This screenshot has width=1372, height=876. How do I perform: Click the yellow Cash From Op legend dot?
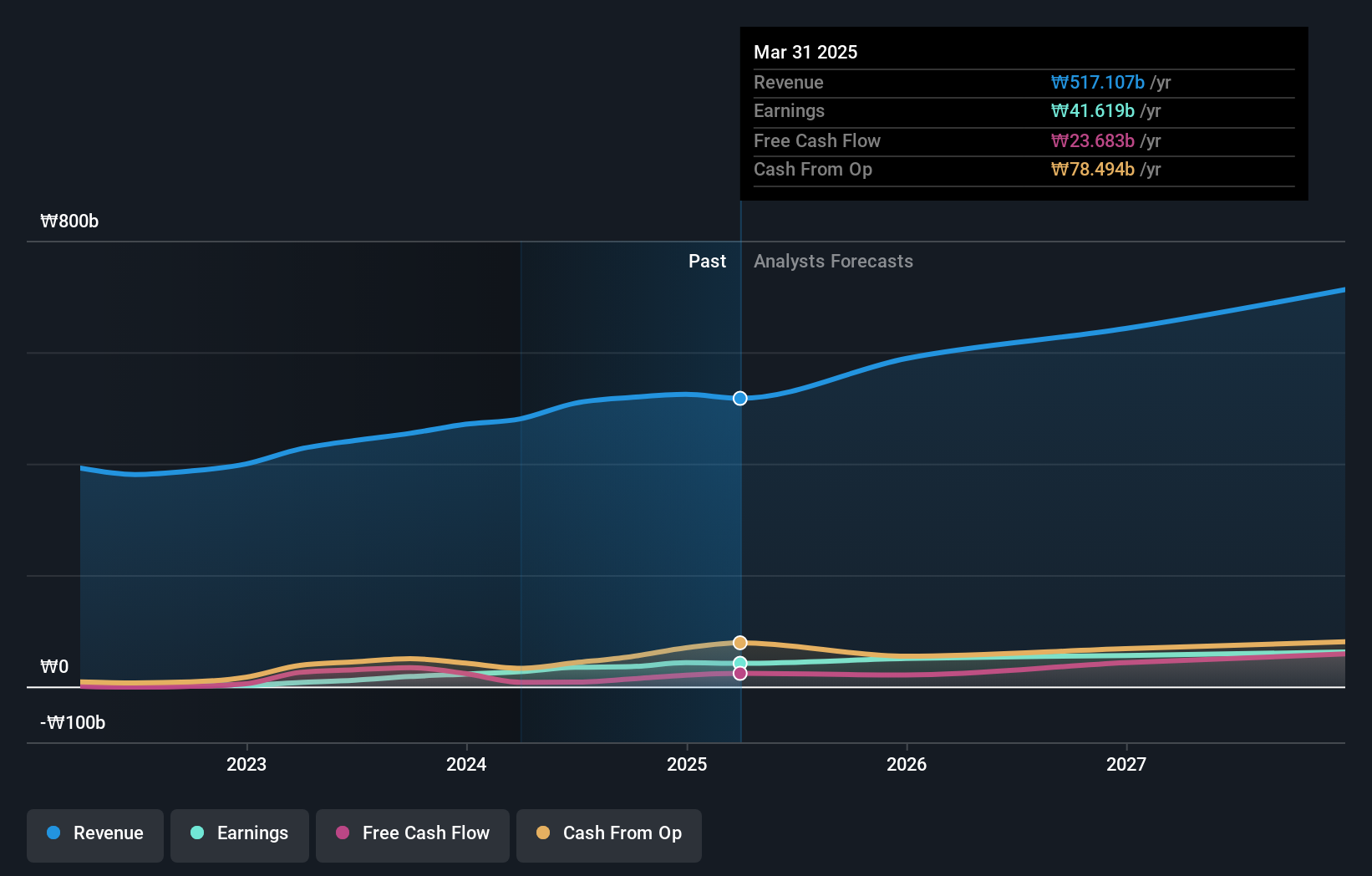(544, 833)
